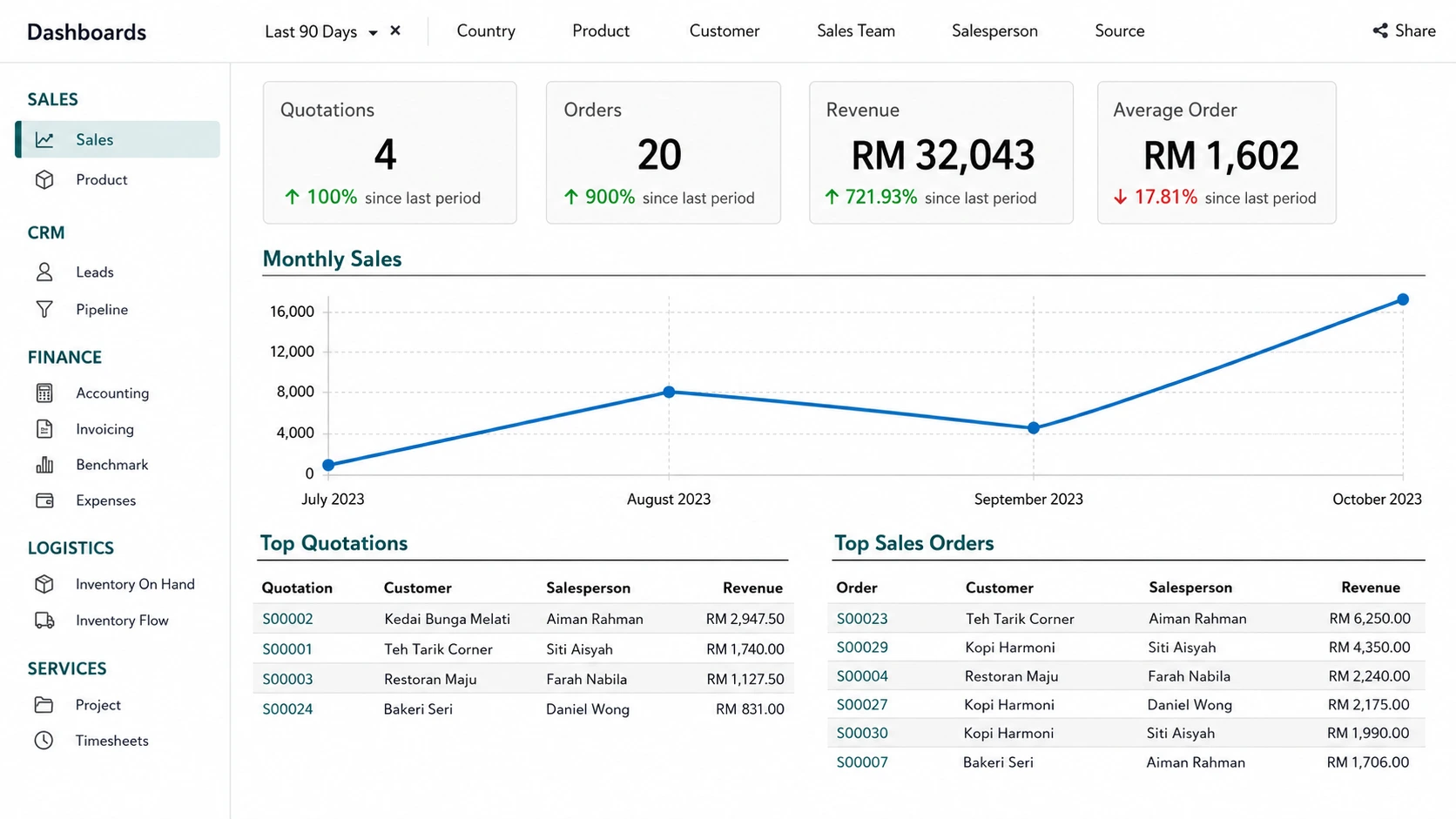Open Inventory On Hand dashboard
Screen dimensions: 1456x819
pyautogui.click(x=135, y=584)
